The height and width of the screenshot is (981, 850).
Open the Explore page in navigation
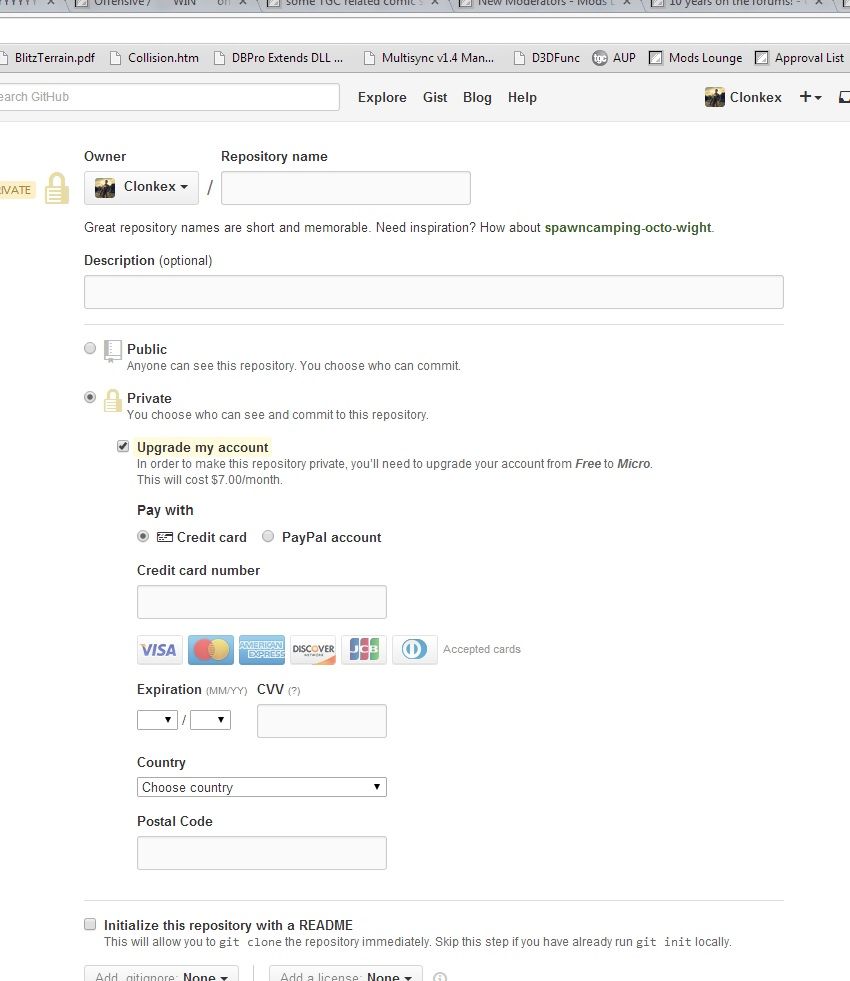click(382, 97)
